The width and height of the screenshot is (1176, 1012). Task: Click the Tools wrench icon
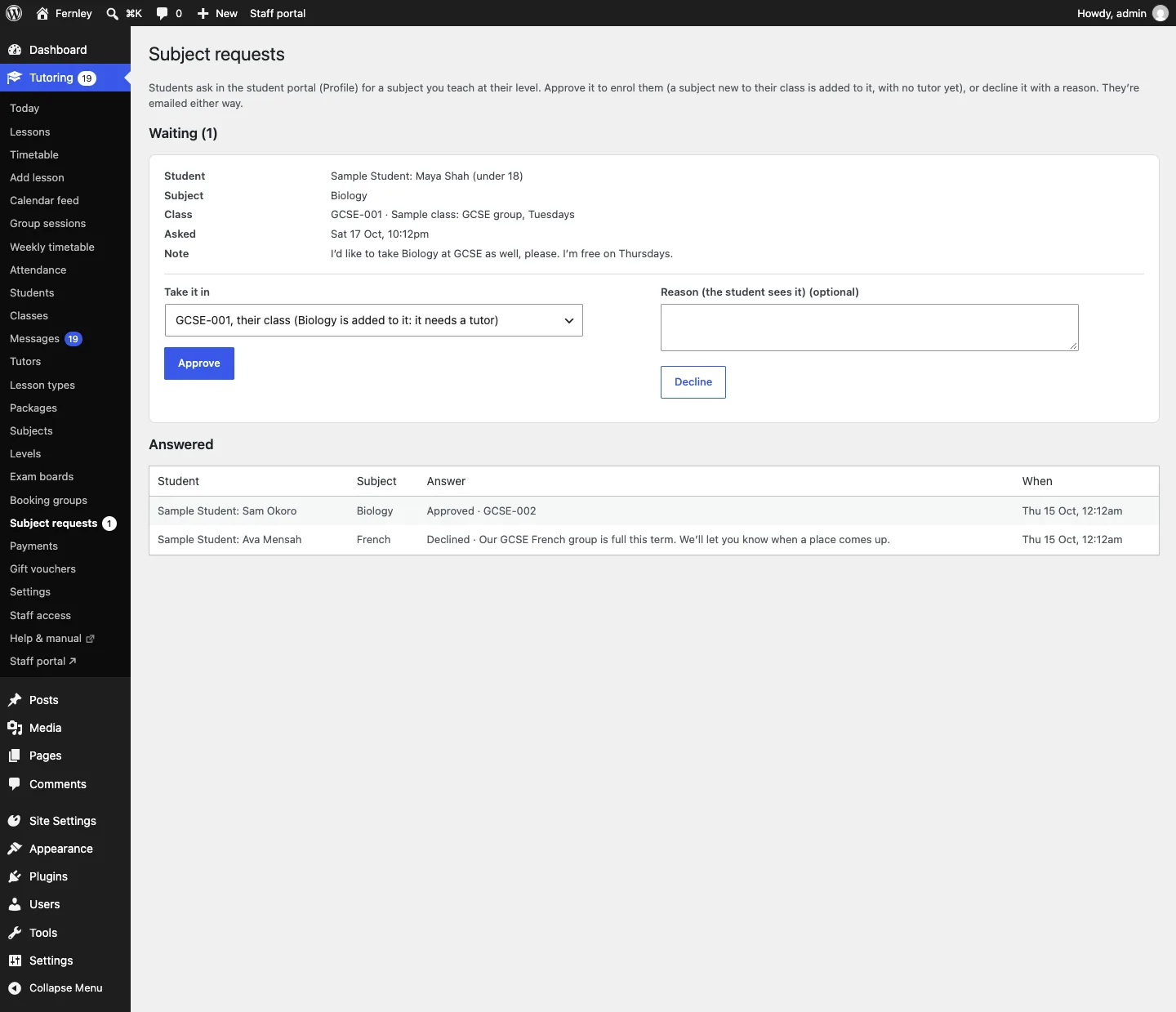(15, 933)
